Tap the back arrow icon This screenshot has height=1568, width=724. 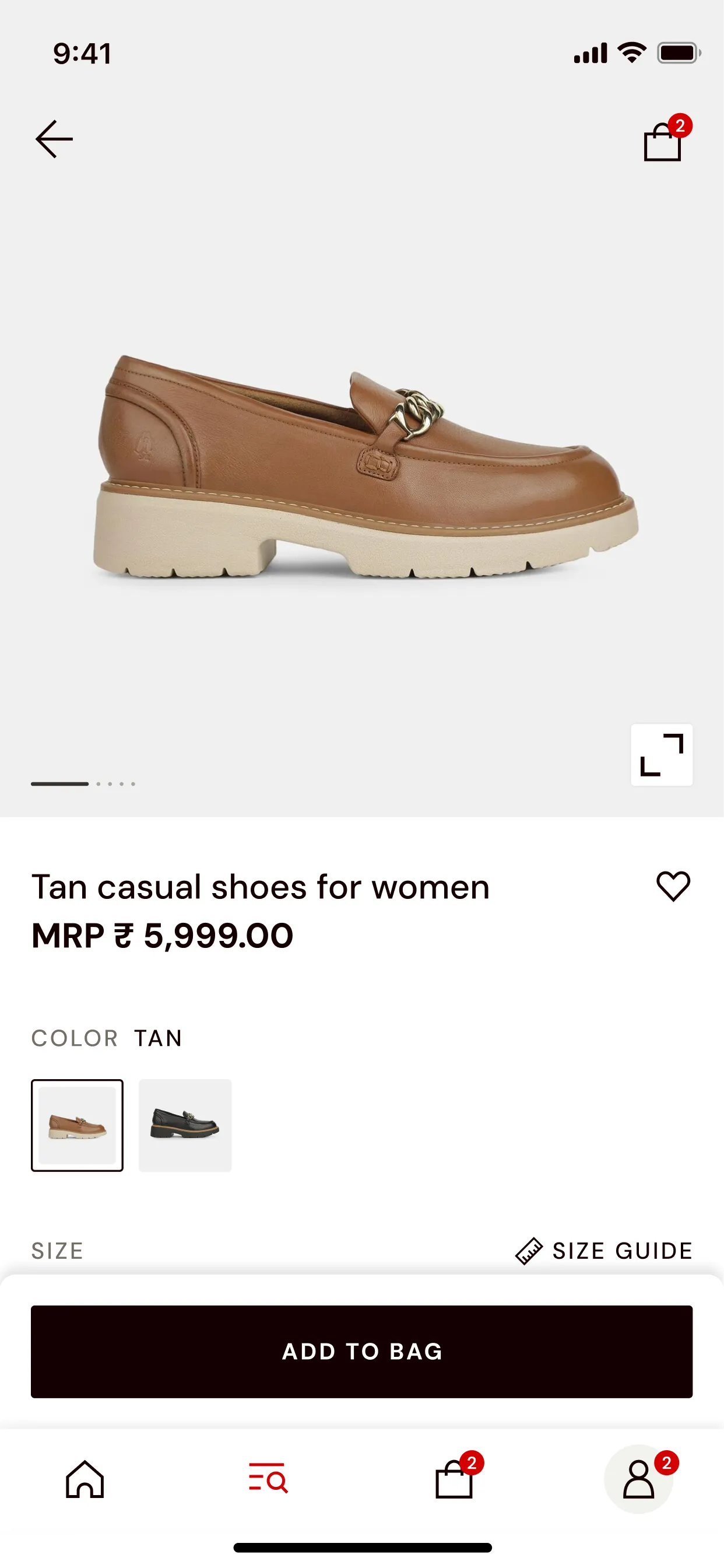[54, 139]
